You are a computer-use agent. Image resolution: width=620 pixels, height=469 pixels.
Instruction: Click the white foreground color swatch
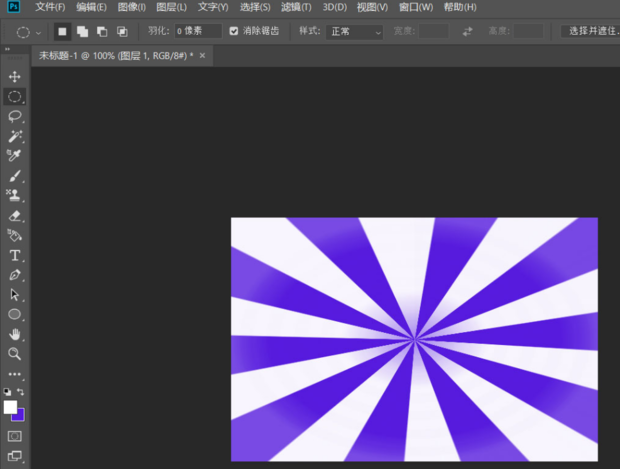click(x=9, y=407)
